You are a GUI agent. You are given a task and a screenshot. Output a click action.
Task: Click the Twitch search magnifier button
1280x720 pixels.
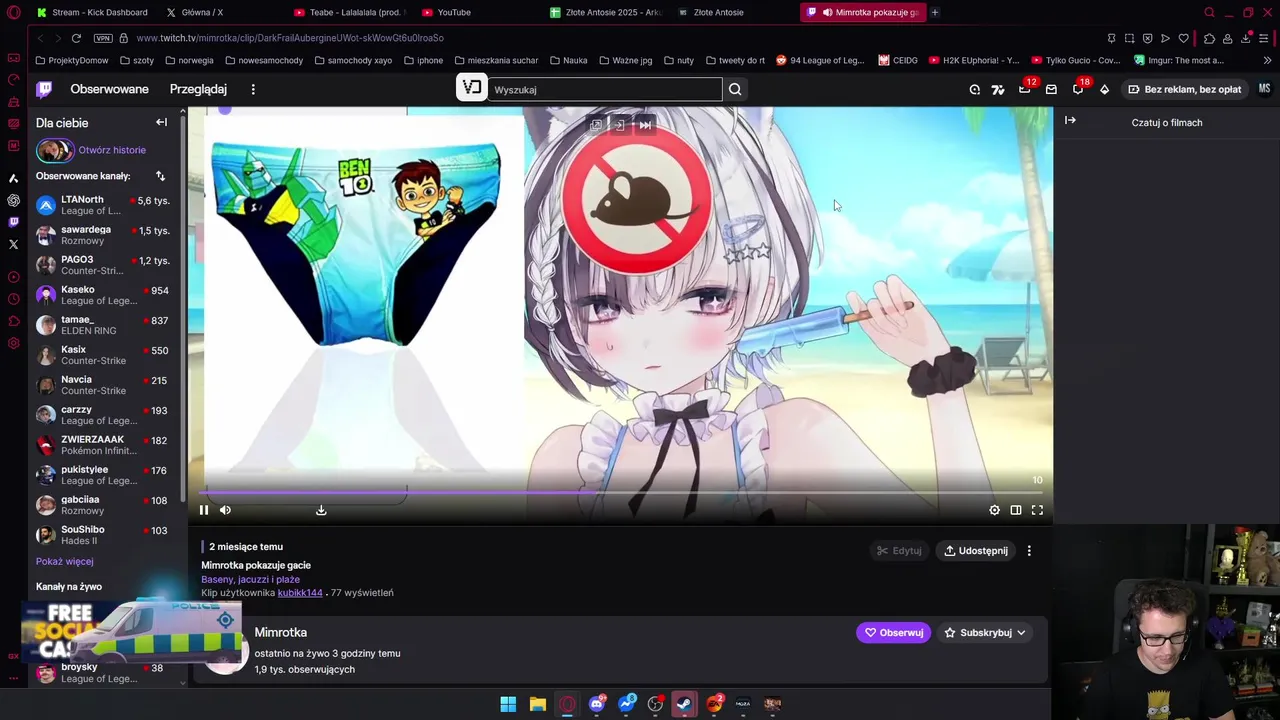pyautogui.click(x=735, y=89)
